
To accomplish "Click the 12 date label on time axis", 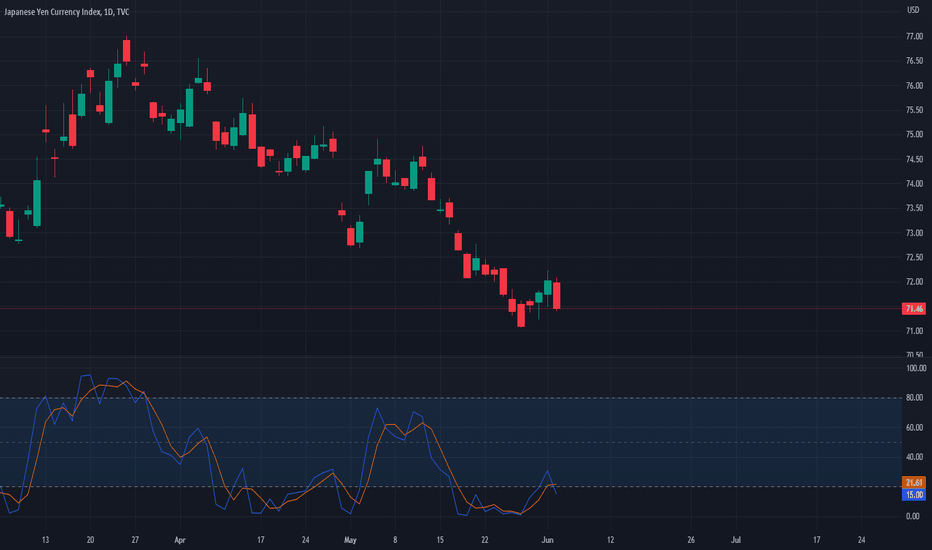I will (610, 540).
